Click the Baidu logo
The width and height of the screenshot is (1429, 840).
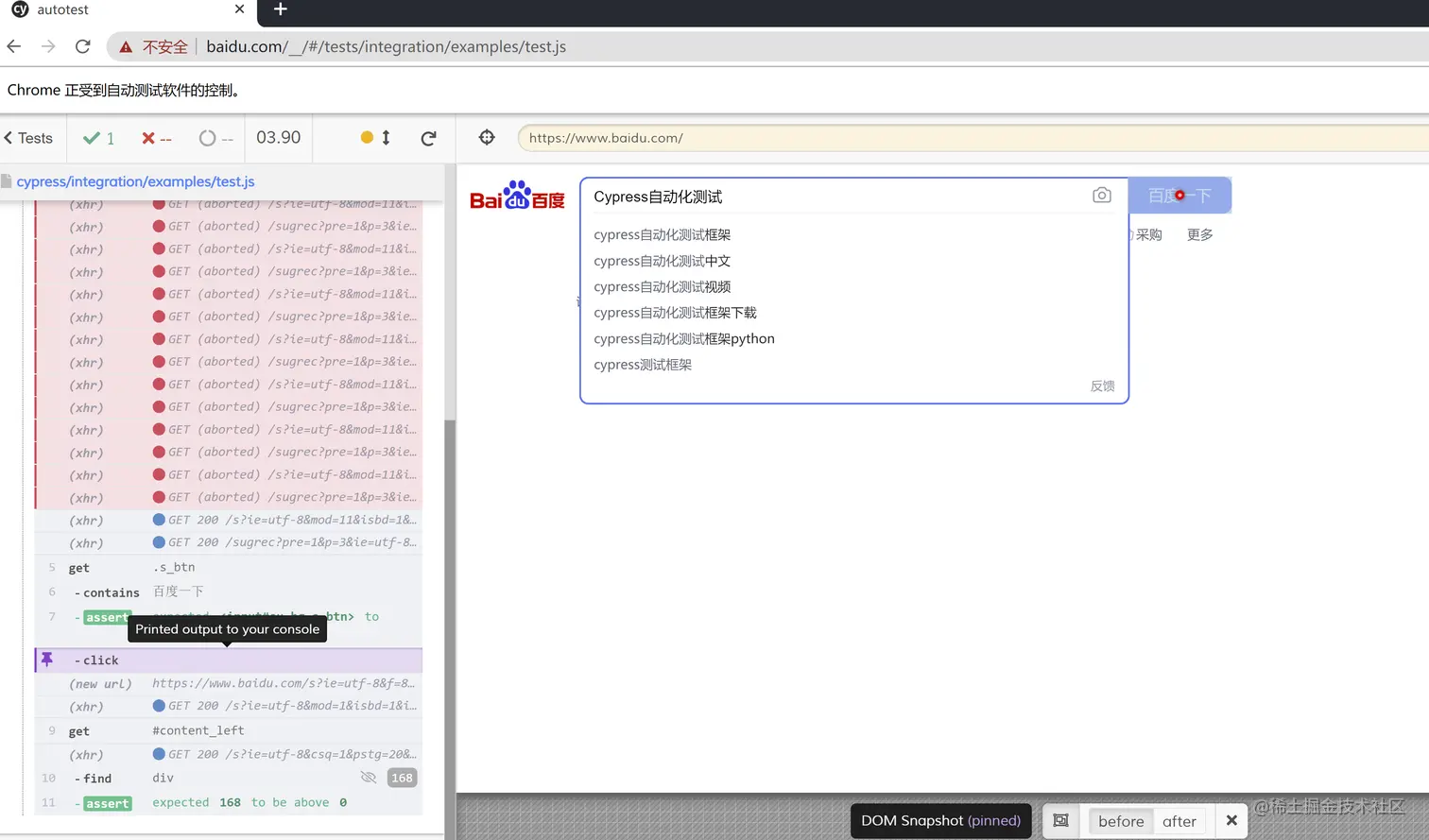pyautogui.click(x=517, y=196)
